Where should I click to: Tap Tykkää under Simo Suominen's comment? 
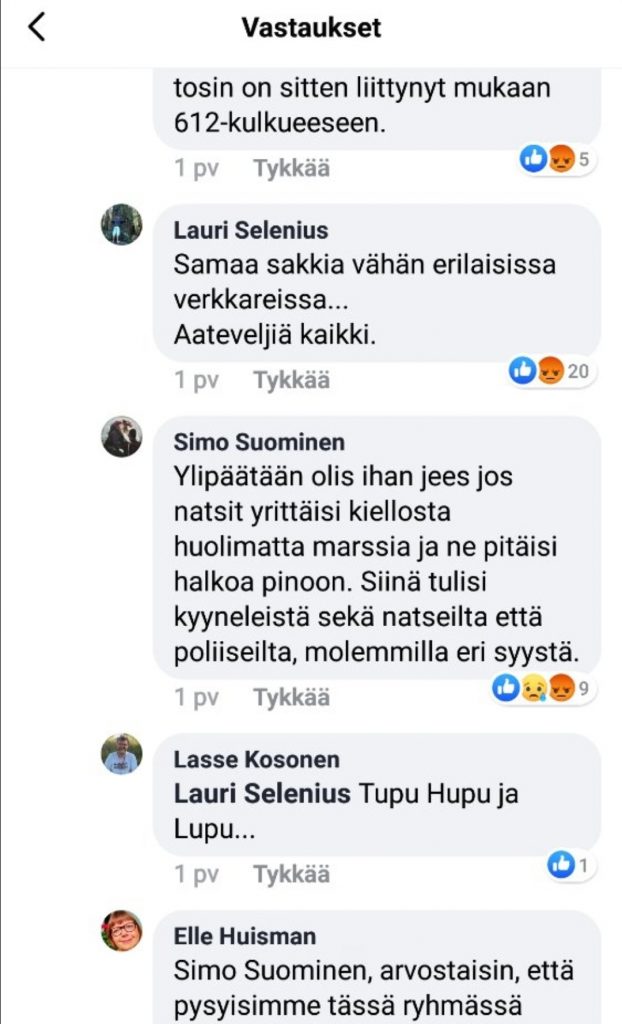pos(291,697)
